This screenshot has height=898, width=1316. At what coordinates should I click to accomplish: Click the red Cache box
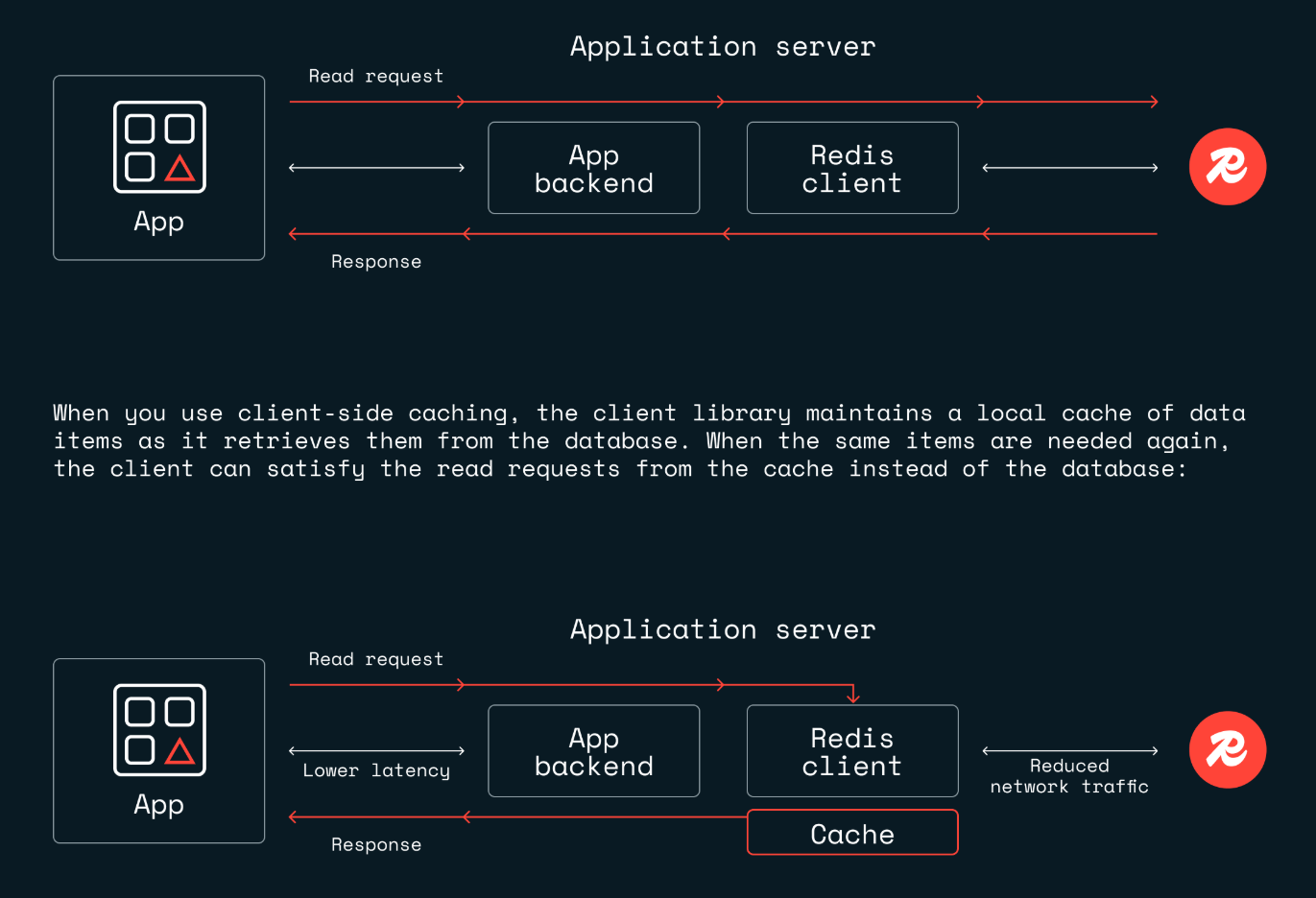(x=852, y=832)
